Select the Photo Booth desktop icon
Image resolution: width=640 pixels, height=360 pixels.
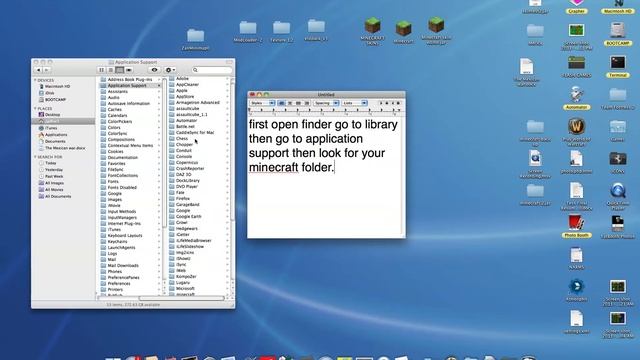point(576,226)
